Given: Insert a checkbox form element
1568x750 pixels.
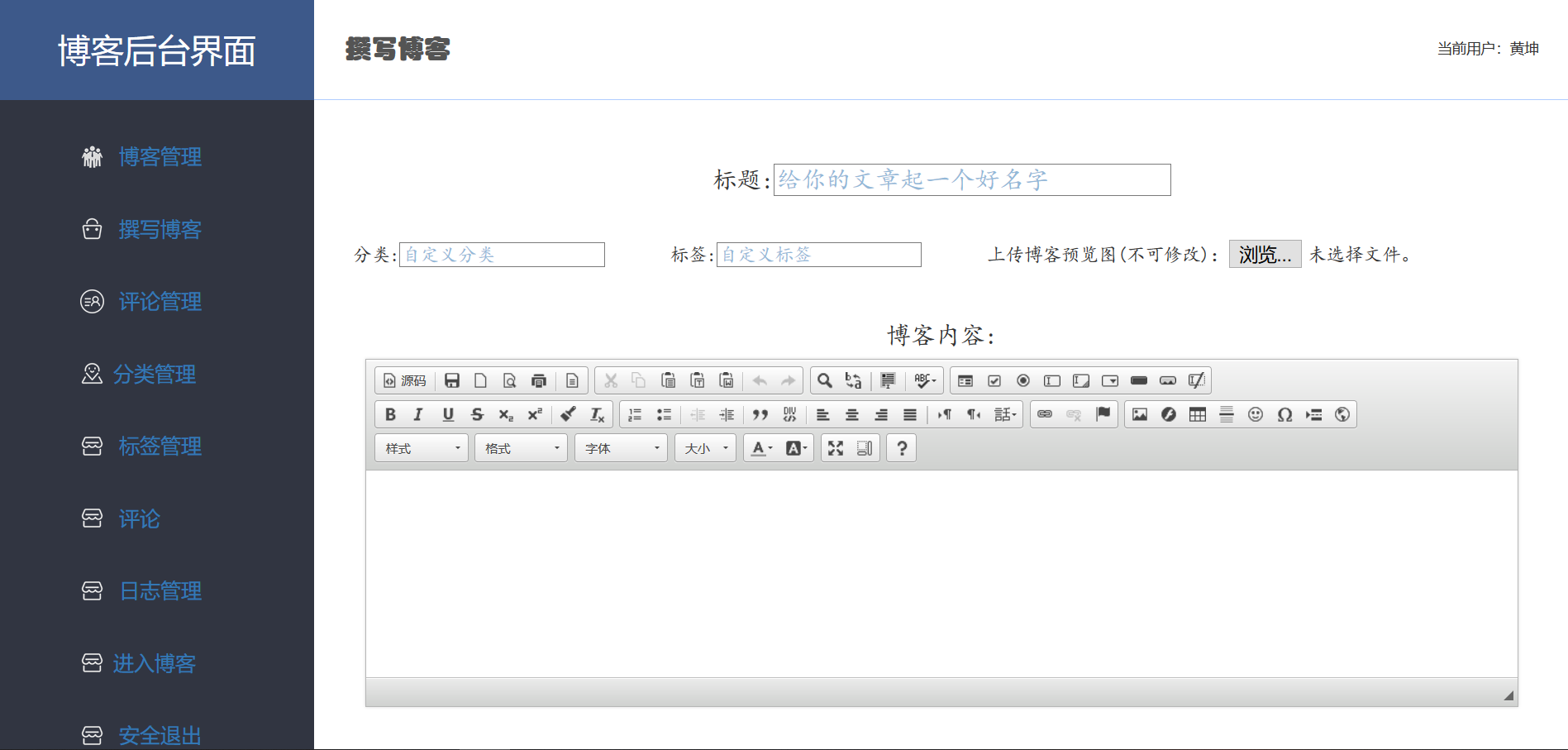Looking at the screenshot, I should pos(994,380).
